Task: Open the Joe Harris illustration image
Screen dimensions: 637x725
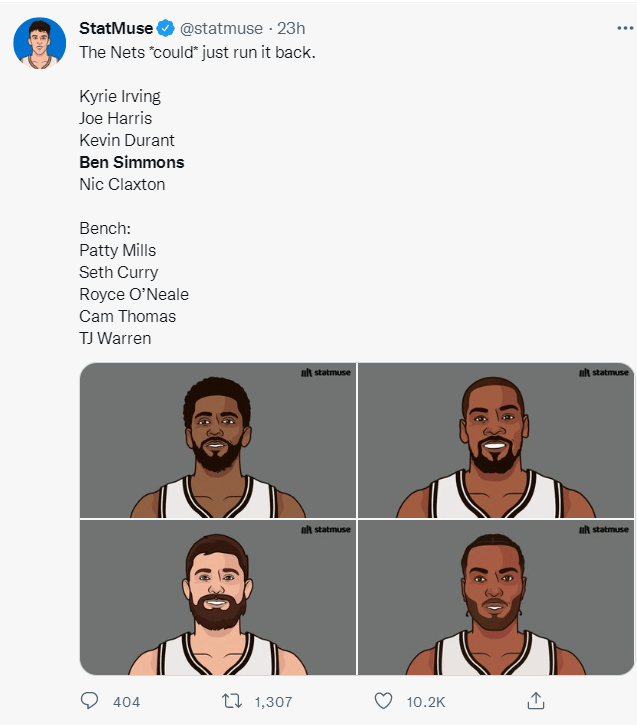Action: 218,597
